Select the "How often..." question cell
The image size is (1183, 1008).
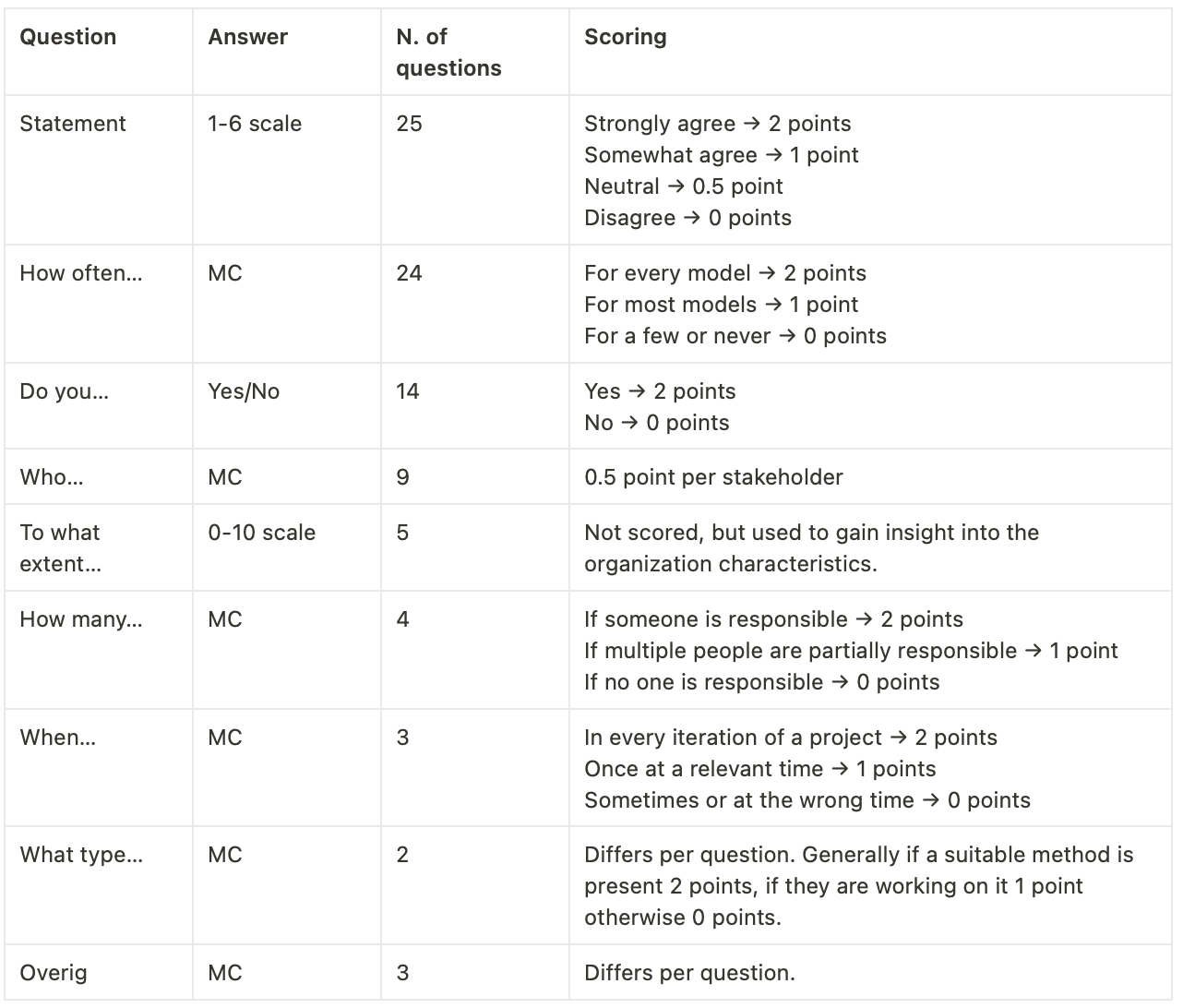tap(81, 273)
